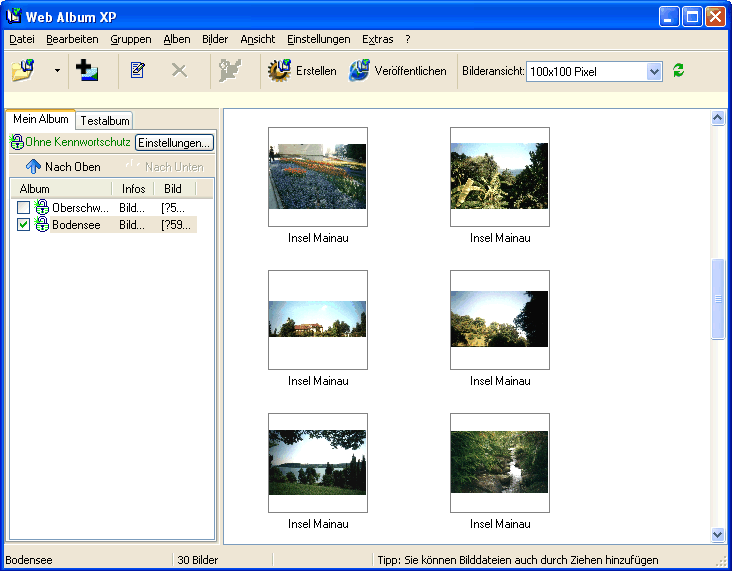Click the Insel Mainau caption under flower bed
The image size is (732, 571).
(x=318, y=238)
